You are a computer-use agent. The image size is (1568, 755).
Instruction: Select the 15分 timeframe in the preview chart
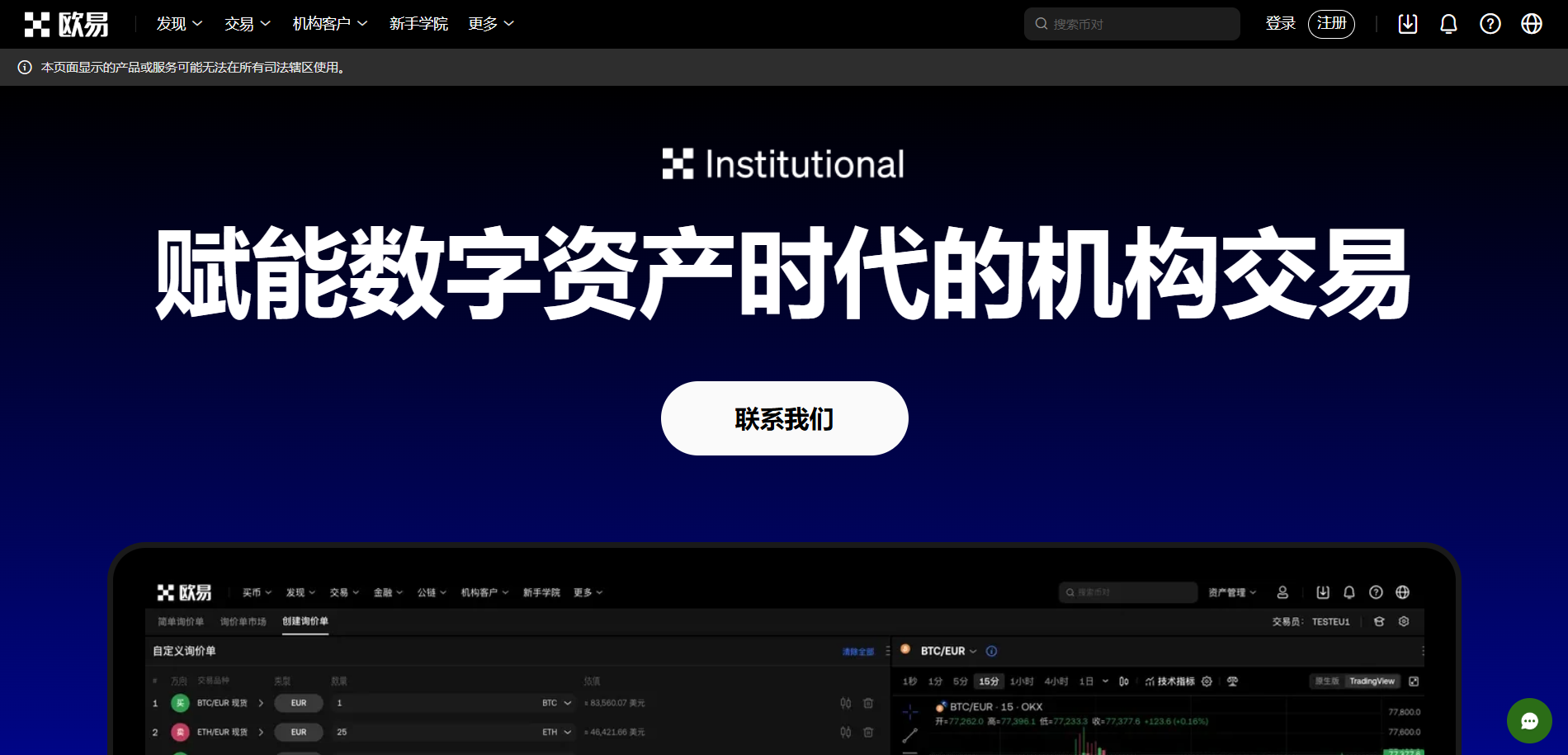[989, 682]
